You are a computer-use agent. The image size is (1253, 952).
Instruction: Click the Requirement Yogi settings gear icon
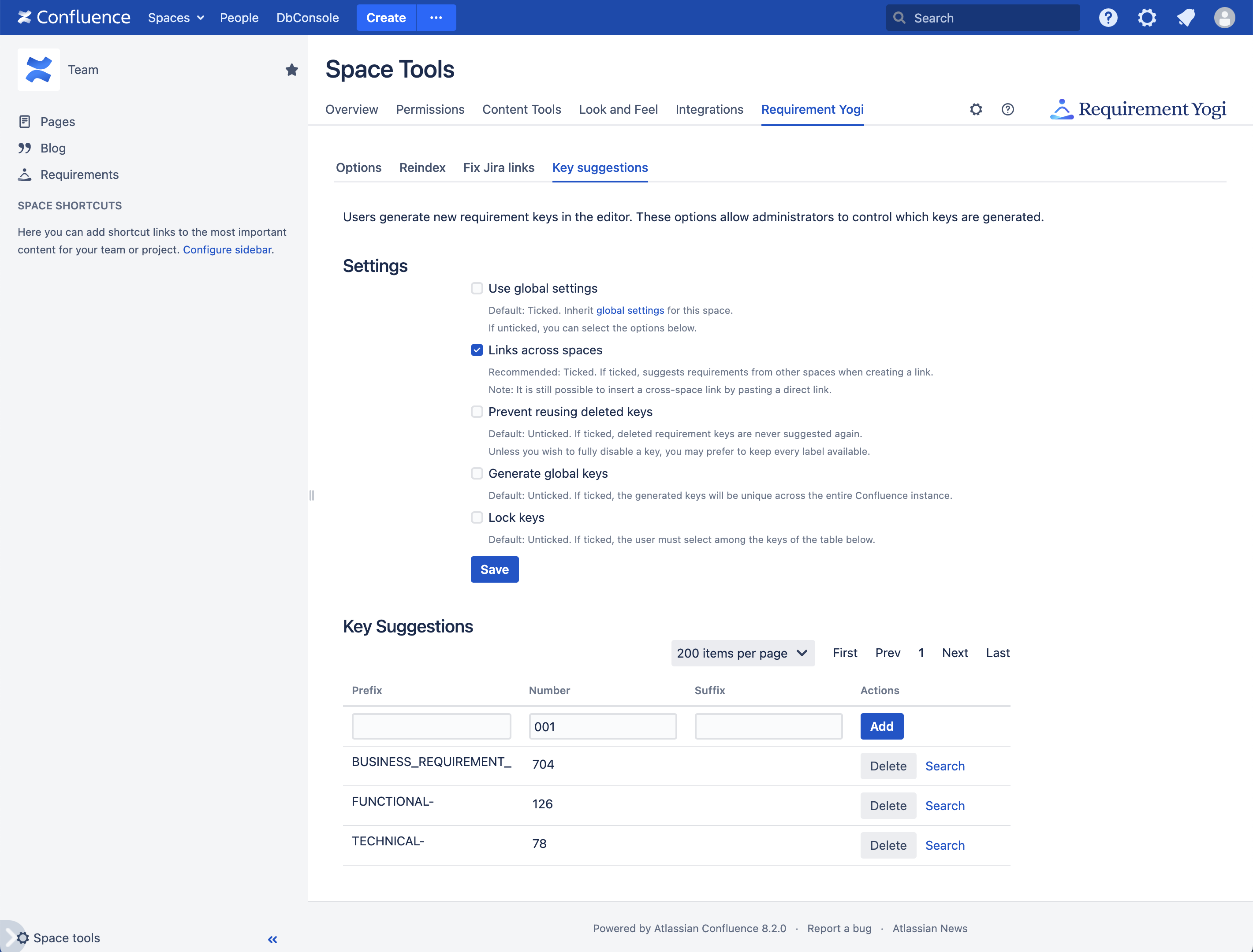point(976,109)
